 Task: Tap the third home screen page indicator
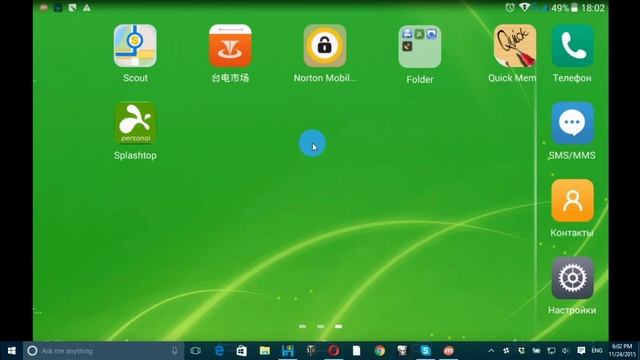point(338,326)
